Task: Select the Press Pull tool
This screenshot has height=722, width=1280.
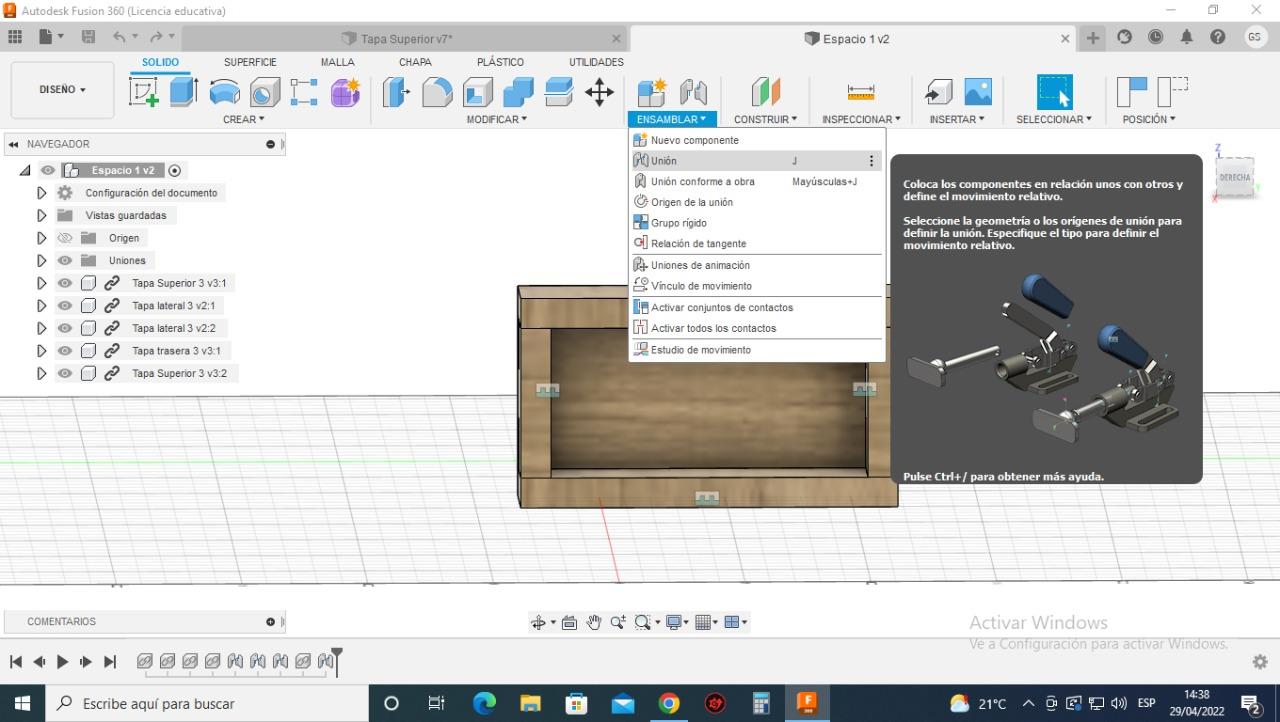Action: (397, 92)
